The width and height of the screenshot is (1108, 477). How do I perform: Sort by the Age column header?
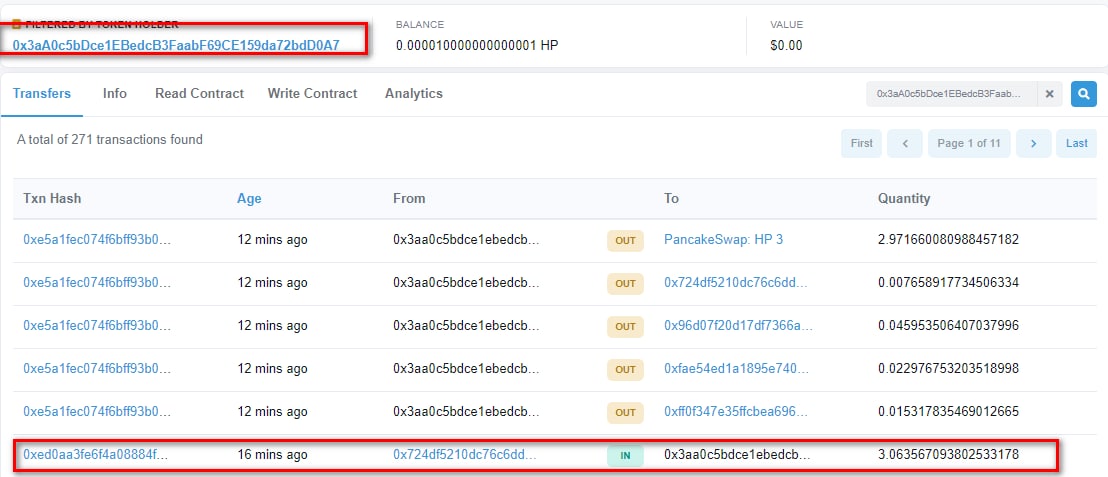(249, 199)
